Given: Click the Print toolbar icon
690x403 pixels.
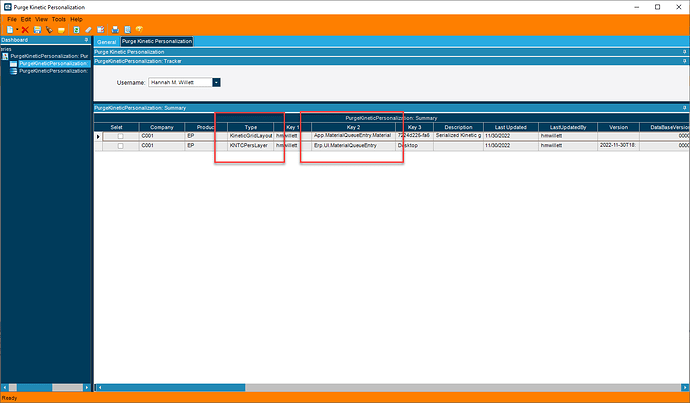Looking at the screenshot, I should 115,30.
